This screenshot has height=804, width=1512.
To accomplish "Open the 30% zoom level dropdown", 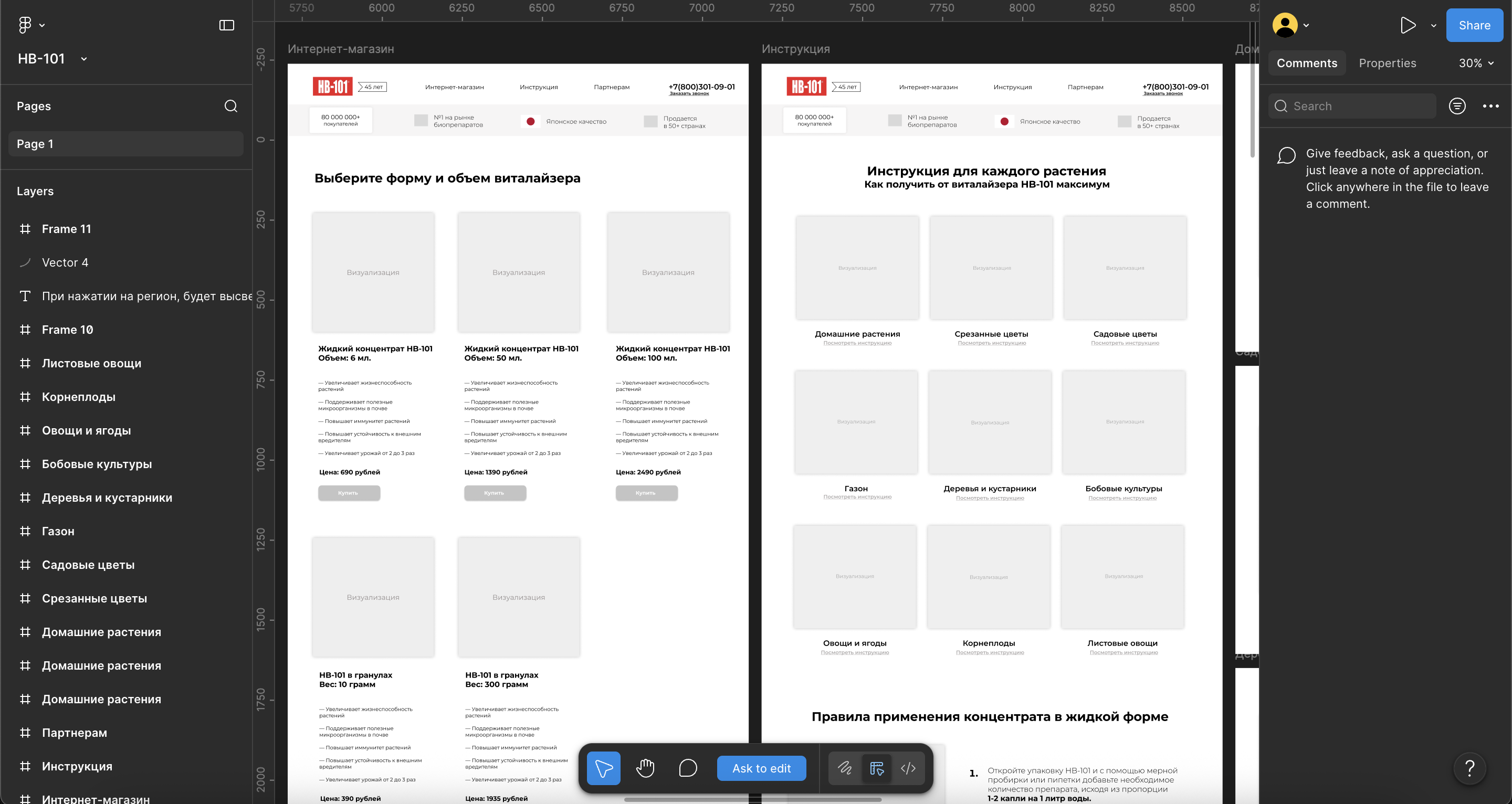I will [1476, 63].
